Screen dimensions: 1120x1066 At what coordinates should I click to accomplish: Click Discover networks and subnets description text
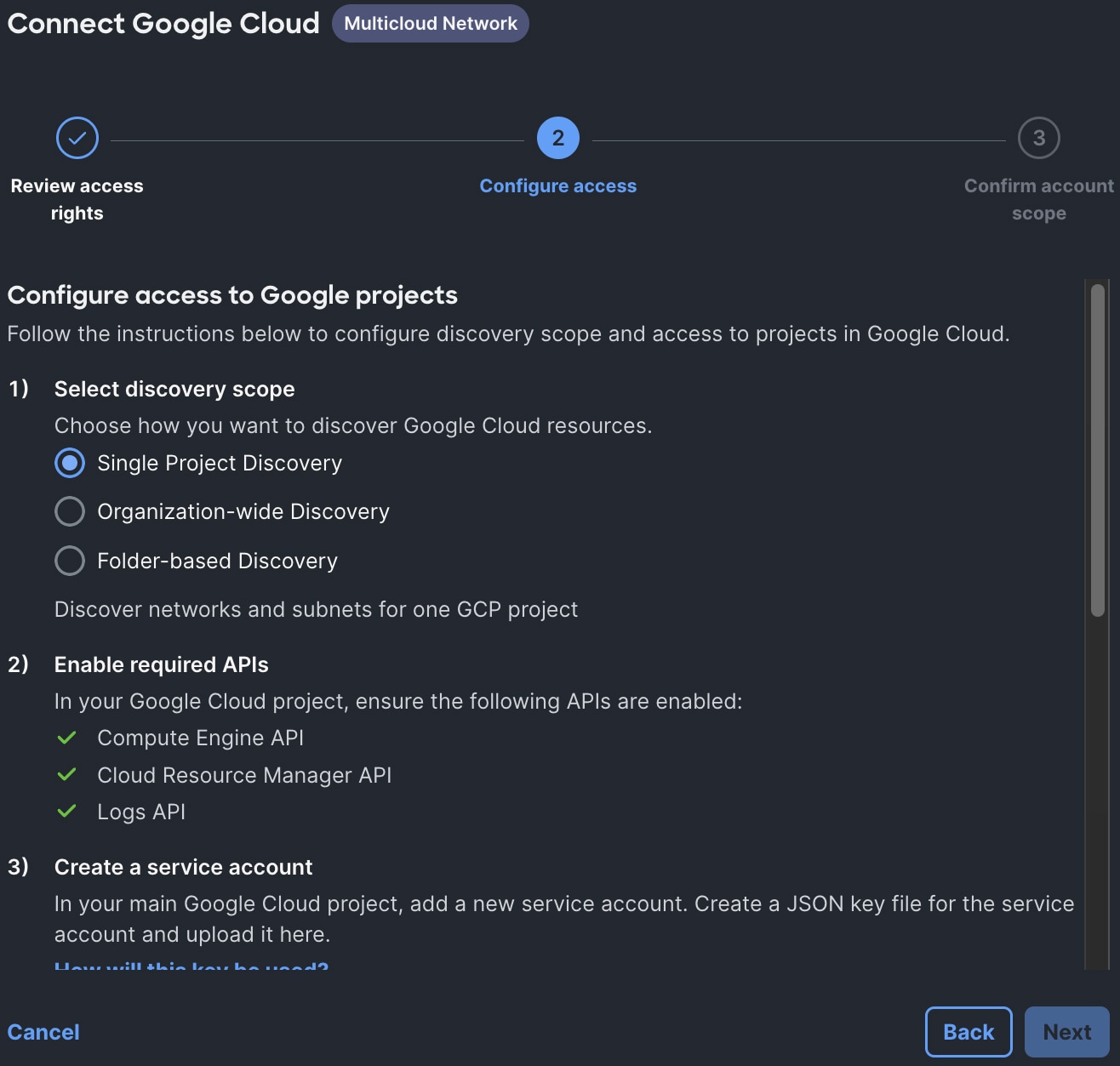pos(317,609)
